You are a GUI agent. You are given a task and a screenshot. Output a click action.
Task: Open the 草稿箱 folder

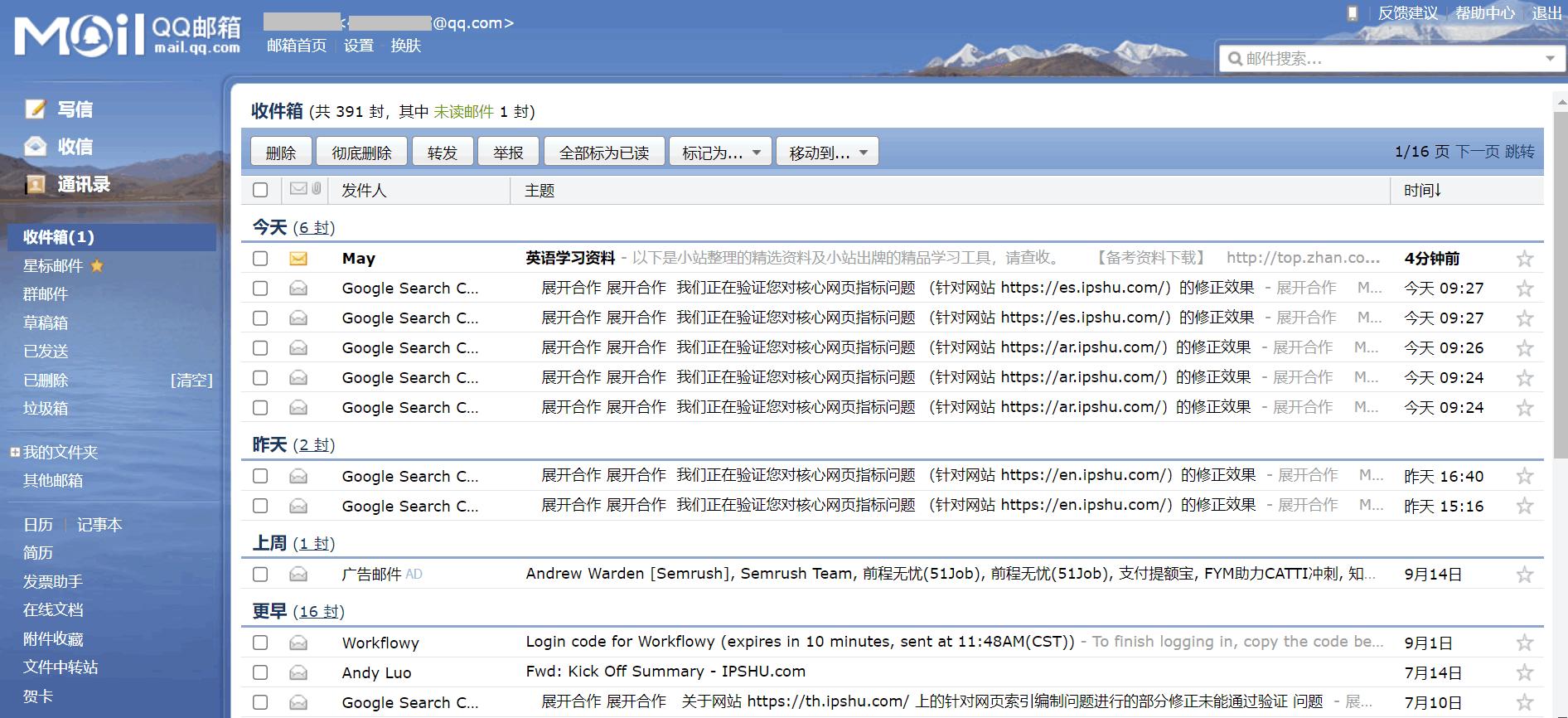(x=46, y=323)
